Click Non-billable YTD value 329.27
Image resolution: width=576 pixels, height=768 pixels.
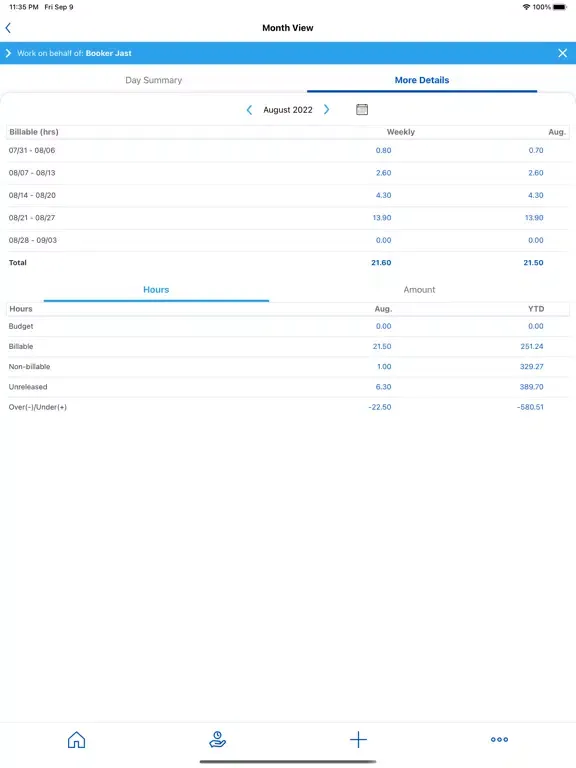[532, 366]
